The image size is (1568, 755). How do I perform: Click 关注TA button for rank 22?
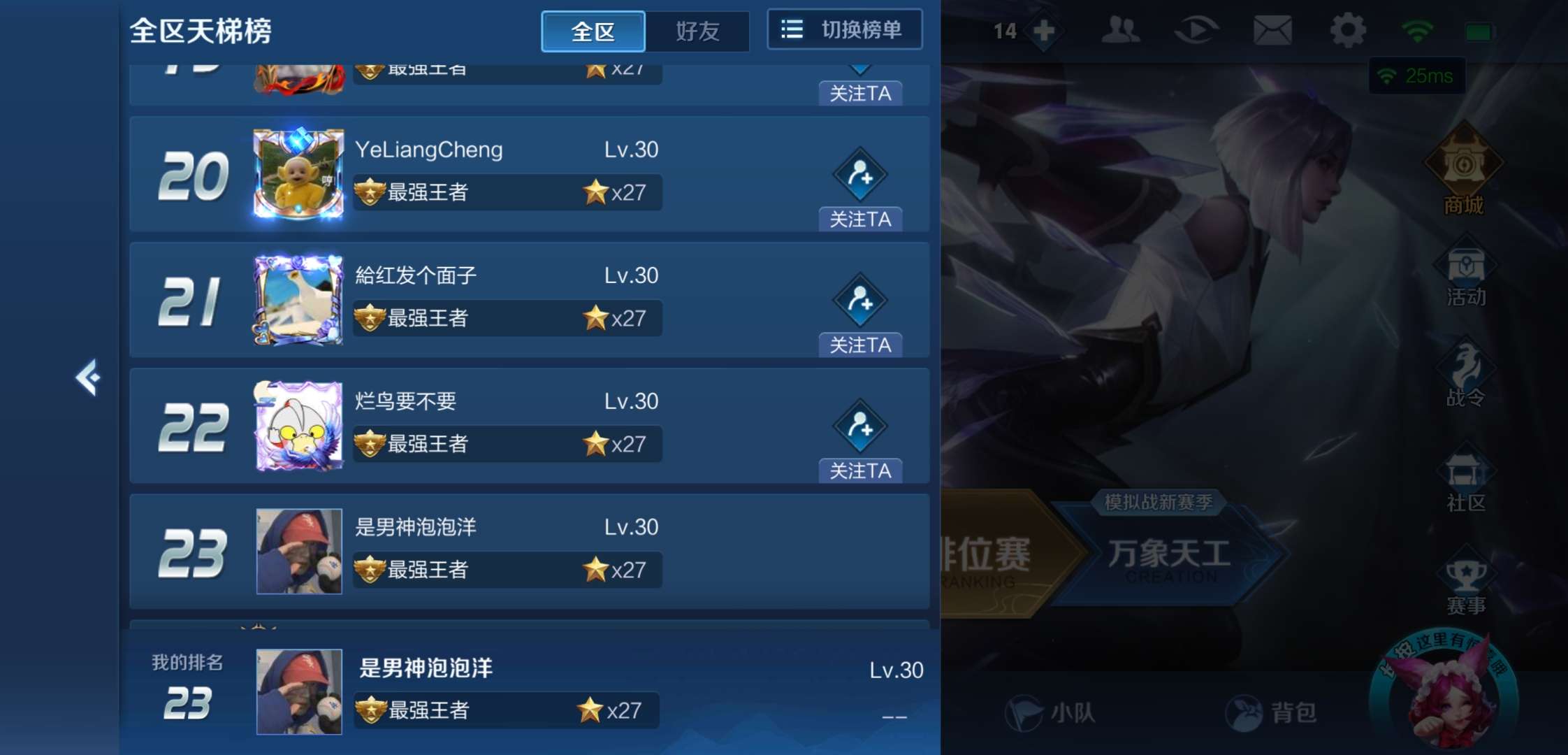[x=860, y=471]
